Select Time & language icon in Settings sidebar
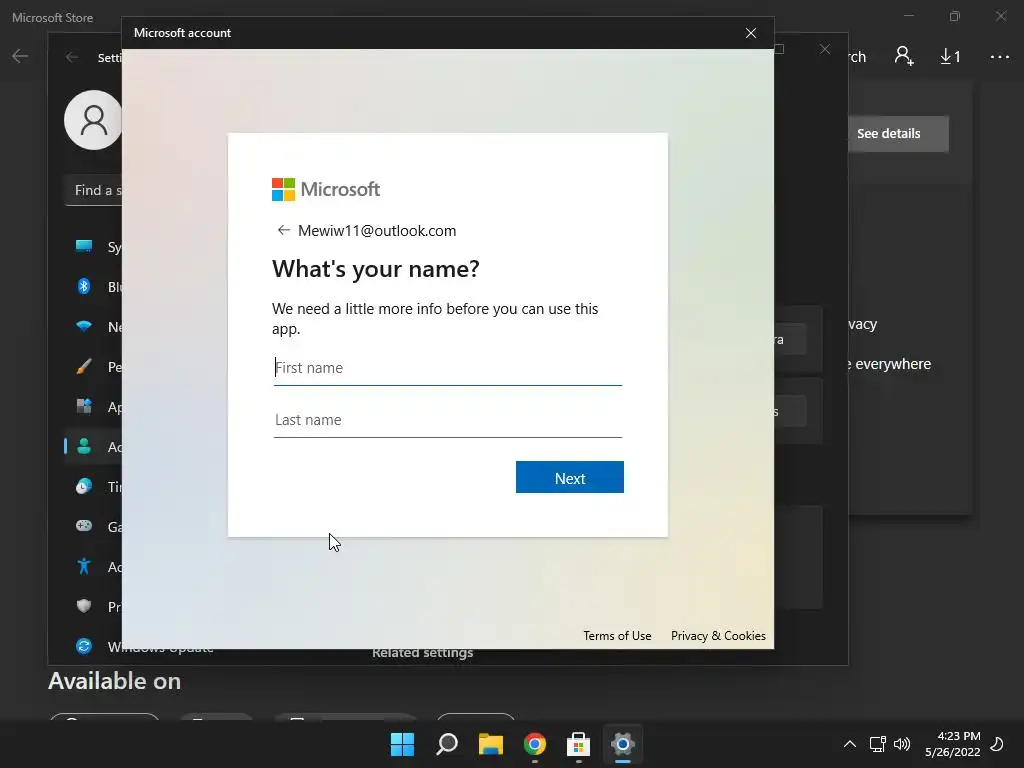The image size is (1024, 768). [84, 486]
